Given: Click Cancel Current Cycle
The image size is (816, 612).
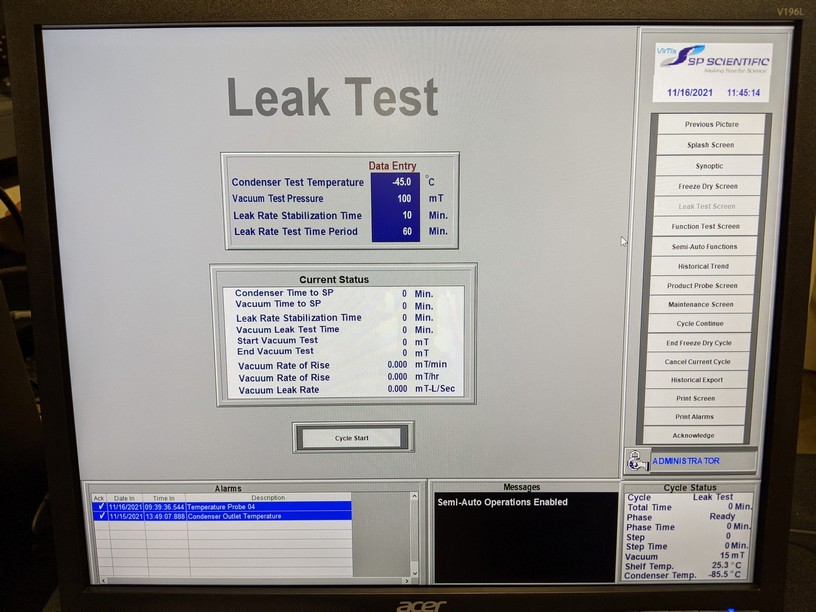Looking at the screenshot, I should pos(698,361).
